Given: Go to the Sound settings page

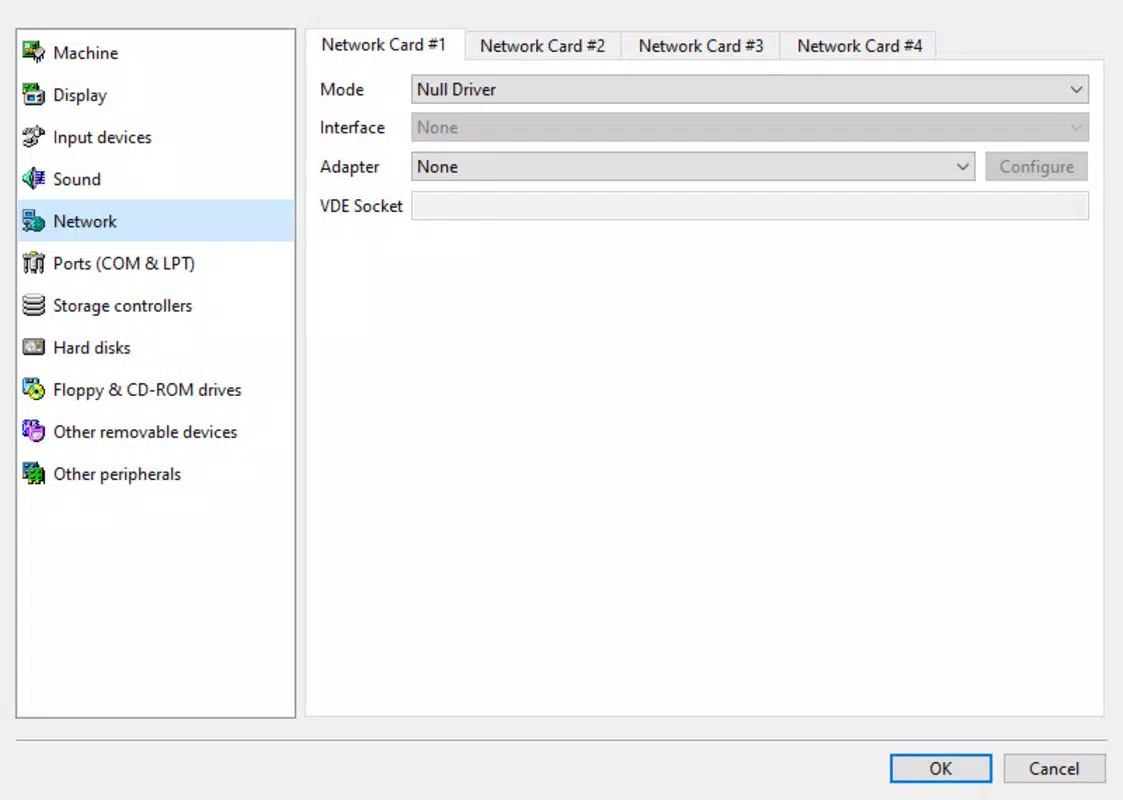Looking at the screenshot, I should click(155, 179).
